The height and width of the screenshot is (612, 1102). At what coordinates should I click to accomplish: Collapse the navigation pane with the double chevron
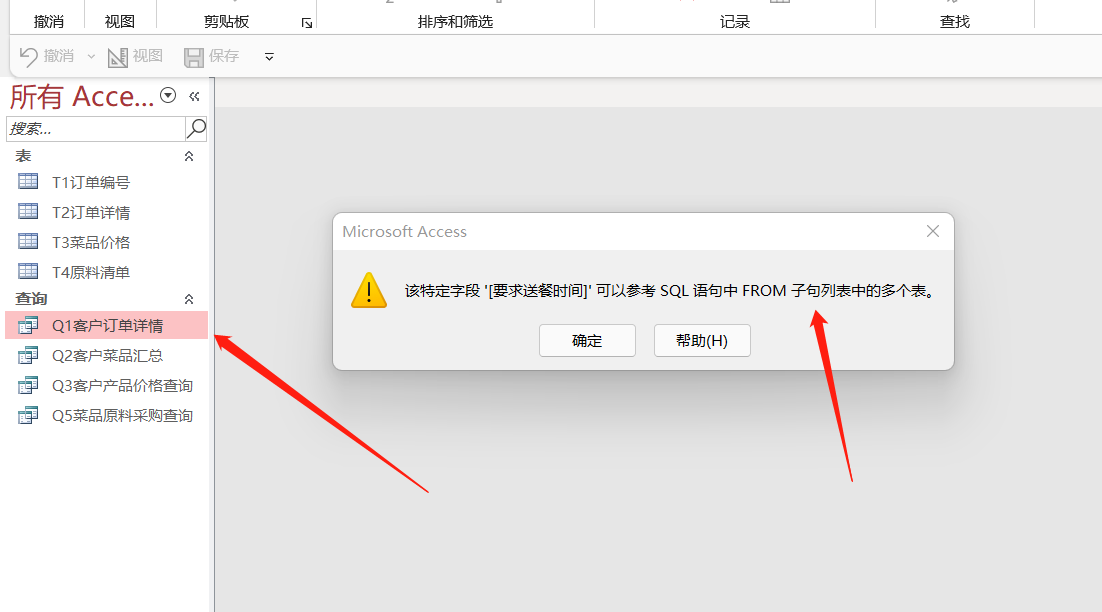coord(195,96)
